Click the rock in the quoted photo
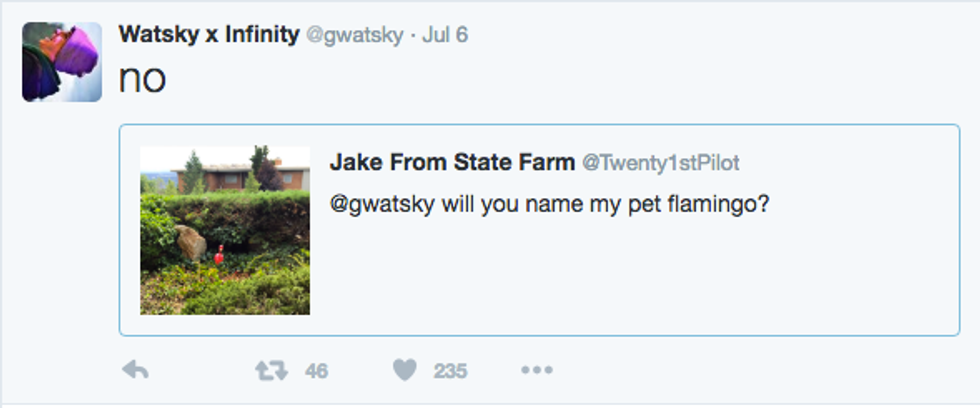This screenshot has width=980, height=408. click(x=191, y=242)
